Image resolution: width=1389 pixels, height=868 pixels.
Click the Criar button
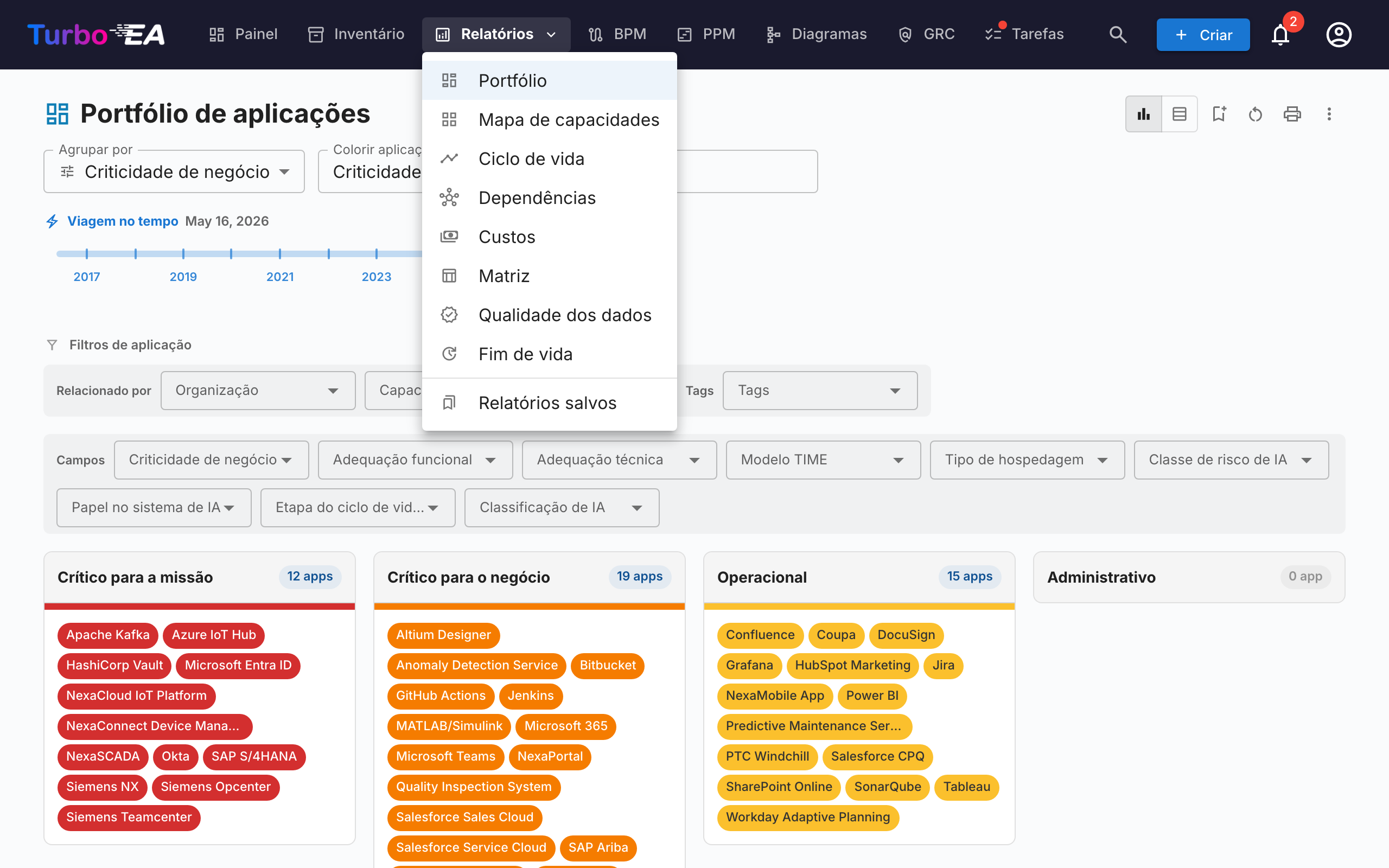(x=1203, y=34)
